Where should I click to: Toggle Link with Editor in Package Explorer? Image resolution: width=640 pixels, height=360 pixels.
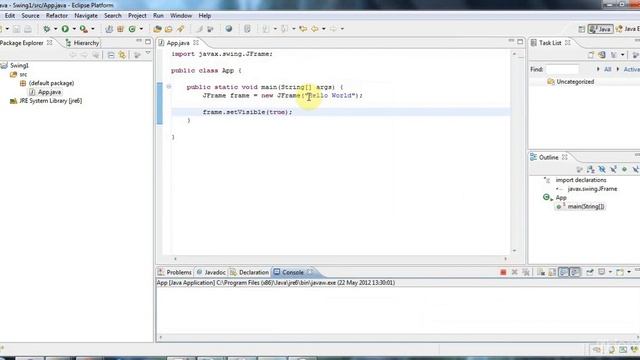tap(122, 55)
